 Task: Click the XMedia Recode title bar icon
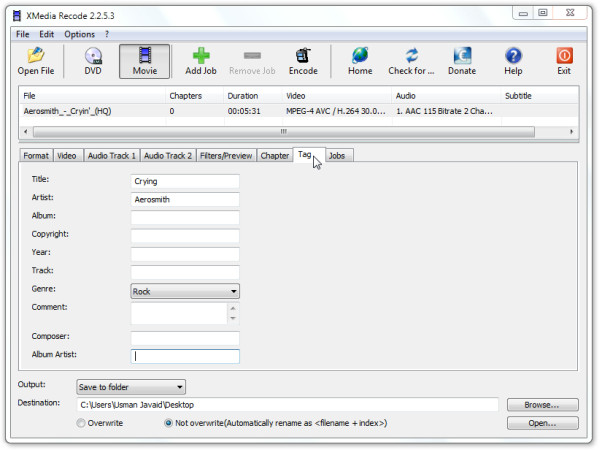pos(17,16)
